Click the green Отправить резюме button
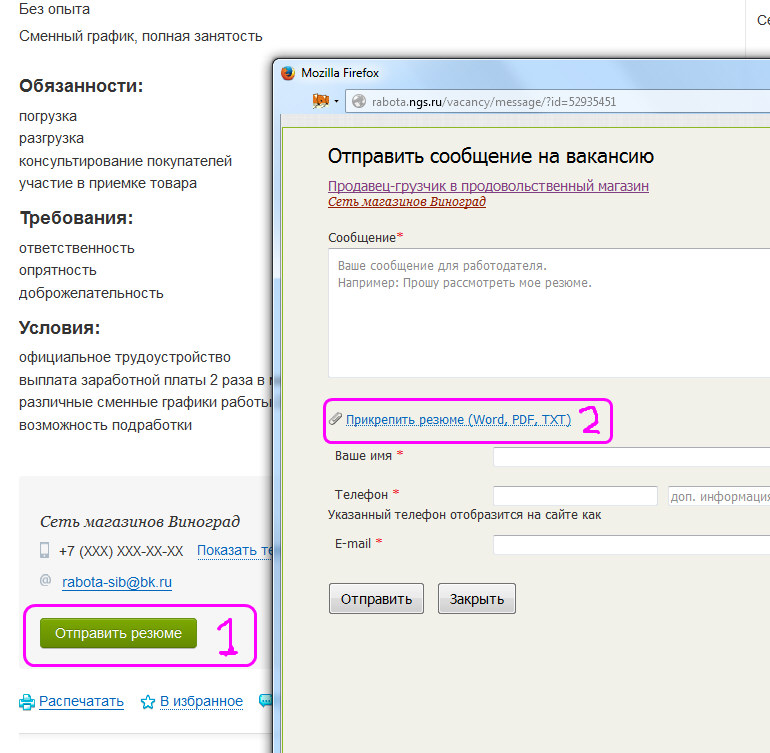 118,633
